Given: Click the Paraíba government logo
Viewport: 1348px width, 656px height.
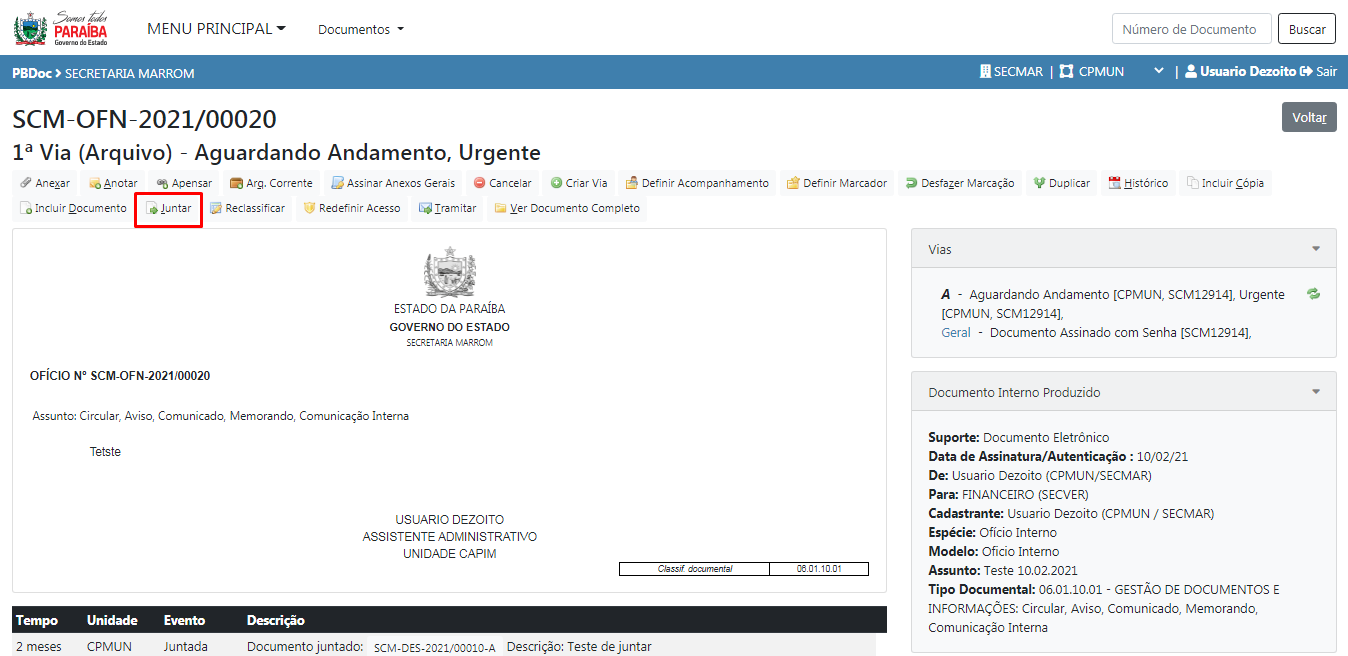Looking at the screenshot, I should point(61,28).
